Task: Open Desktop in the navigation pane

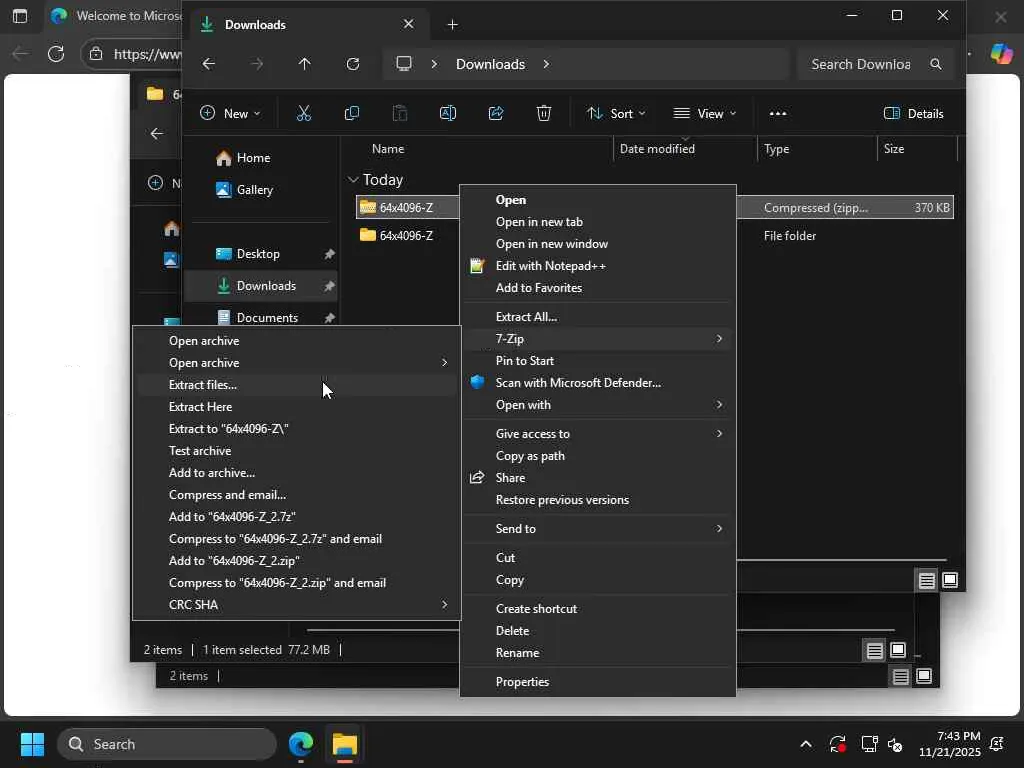Action: pyautogui.click(x=258, y=254)
